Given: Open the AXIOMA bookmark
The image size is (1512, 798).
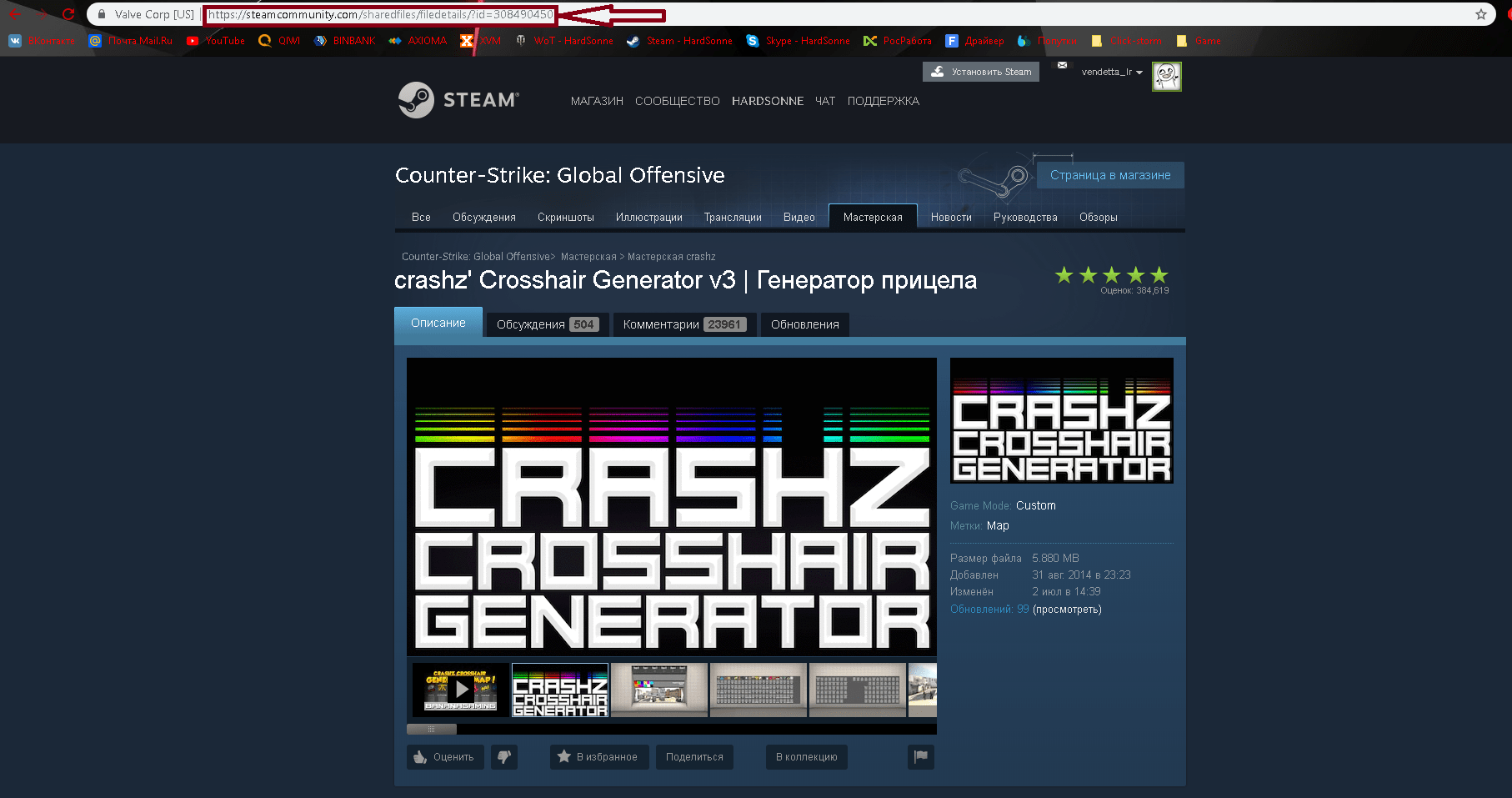Looking at the screenshot, I should (x=418, y=41).
